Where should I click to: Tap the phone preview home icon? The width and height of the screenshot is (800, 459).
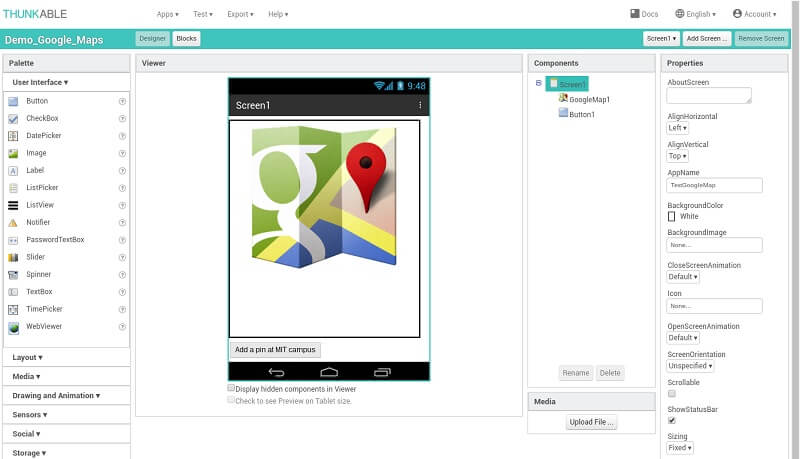click(329, 372)
